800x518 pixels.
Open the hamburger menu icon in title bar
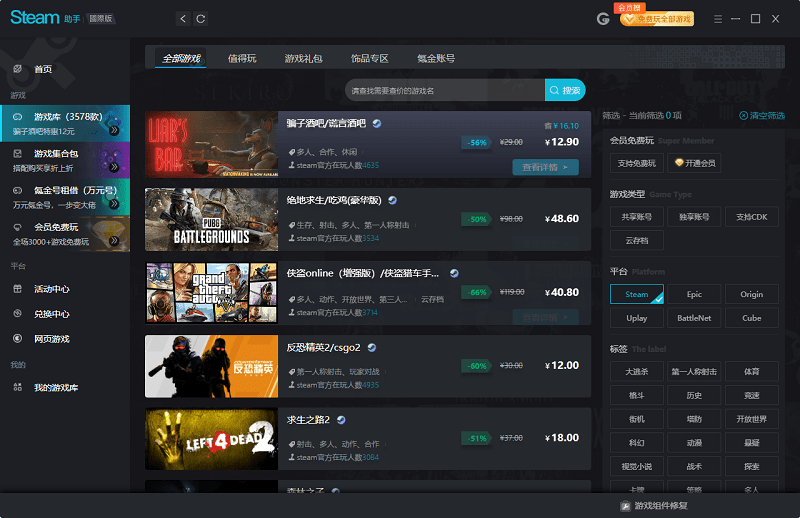coord(717,19)
